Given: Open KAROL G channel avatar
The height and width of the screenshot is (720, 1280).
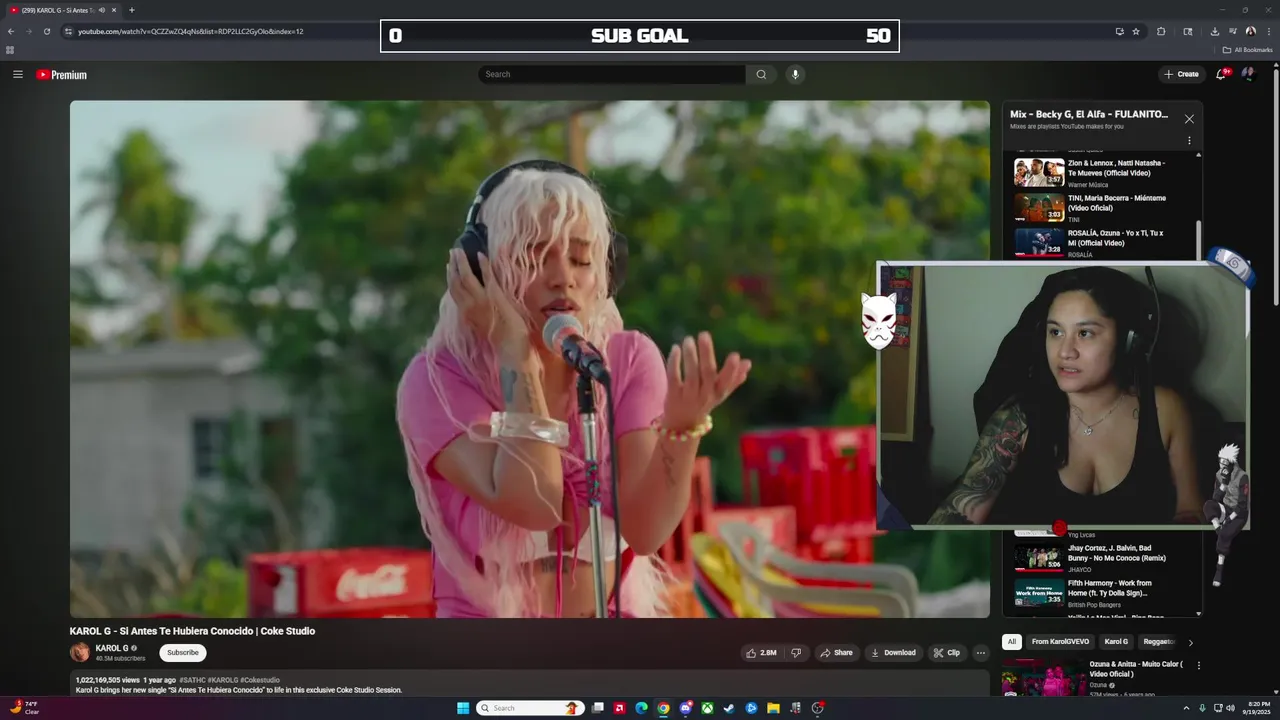Looking at the screenshot, I should pos(80,653).
